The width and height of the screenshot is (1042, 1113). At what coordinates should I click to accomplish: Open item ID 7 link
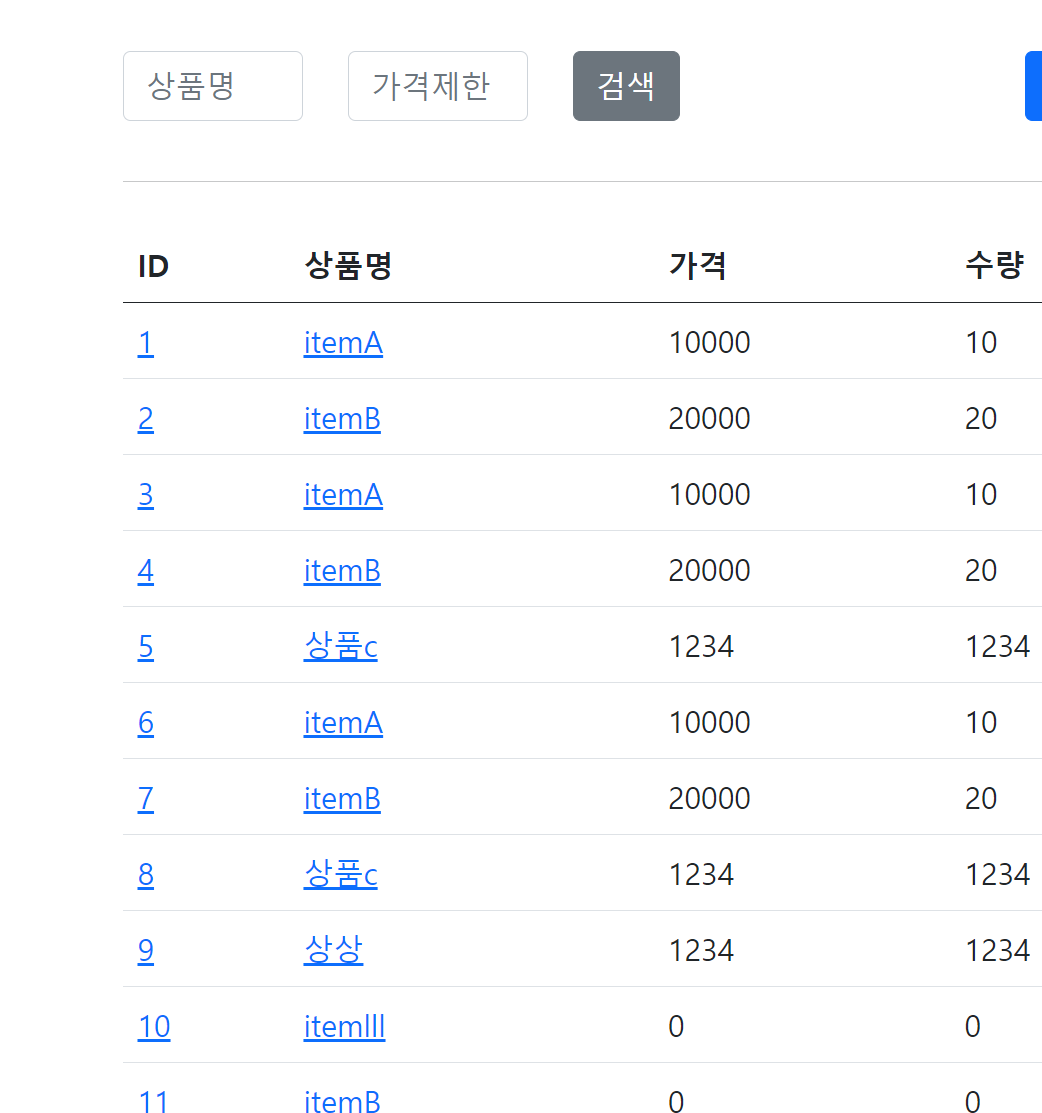[x=146, y=799]
